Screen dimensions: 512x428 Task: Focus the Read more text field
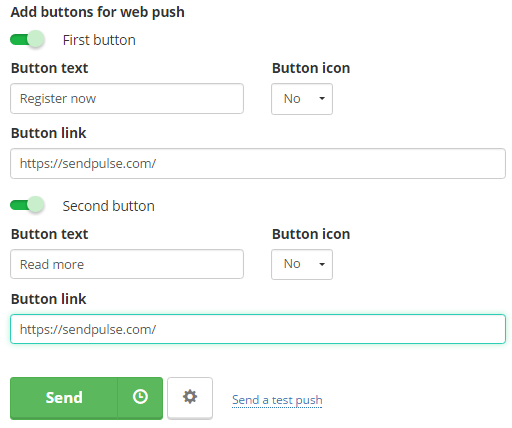[127, 264]
